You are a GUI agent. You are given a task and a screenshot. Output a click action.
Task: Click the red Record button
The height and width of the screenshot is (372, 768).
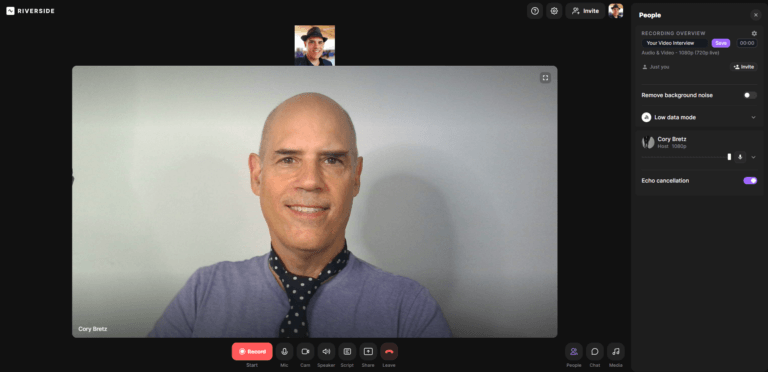252,351
